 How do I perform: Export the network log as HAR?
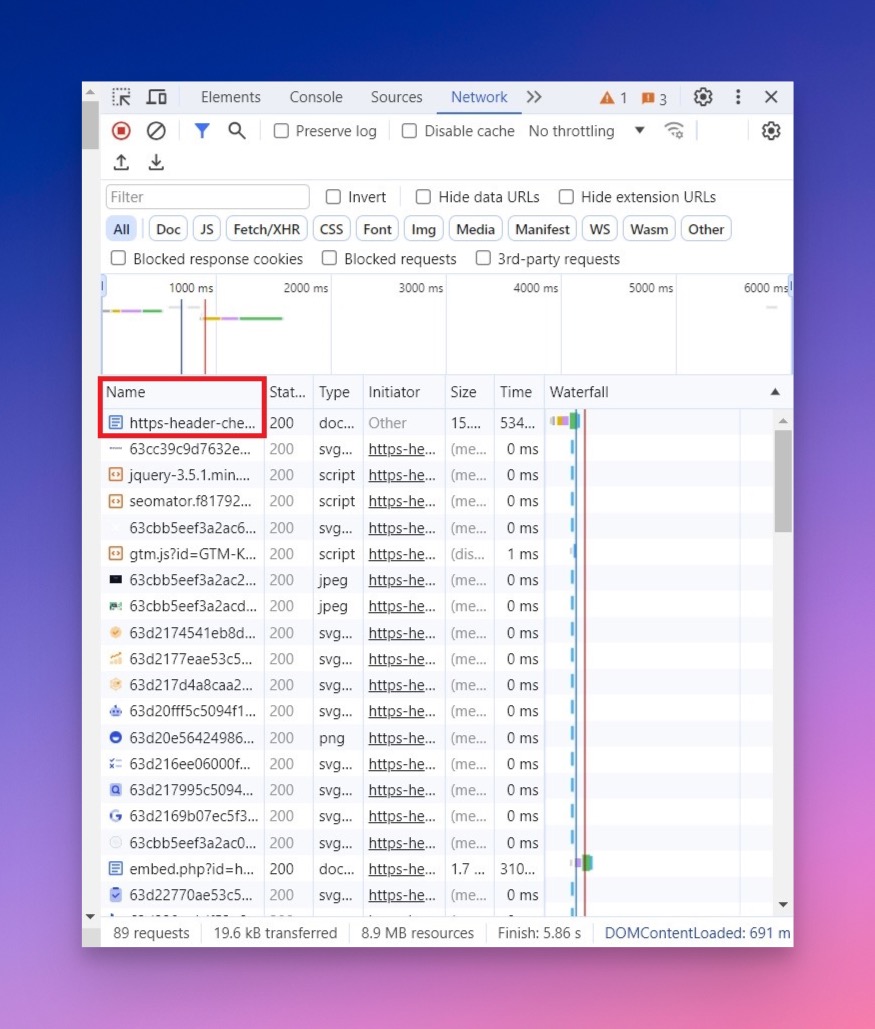point(154,162)
